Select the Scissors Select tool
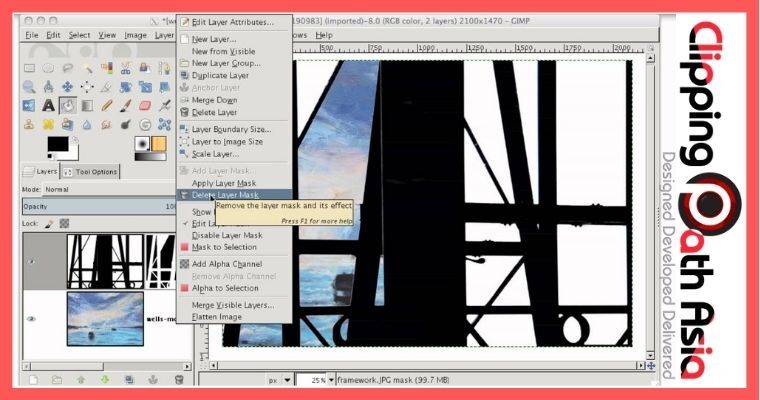This screenshot has height=400, width=760. point(126,68)
